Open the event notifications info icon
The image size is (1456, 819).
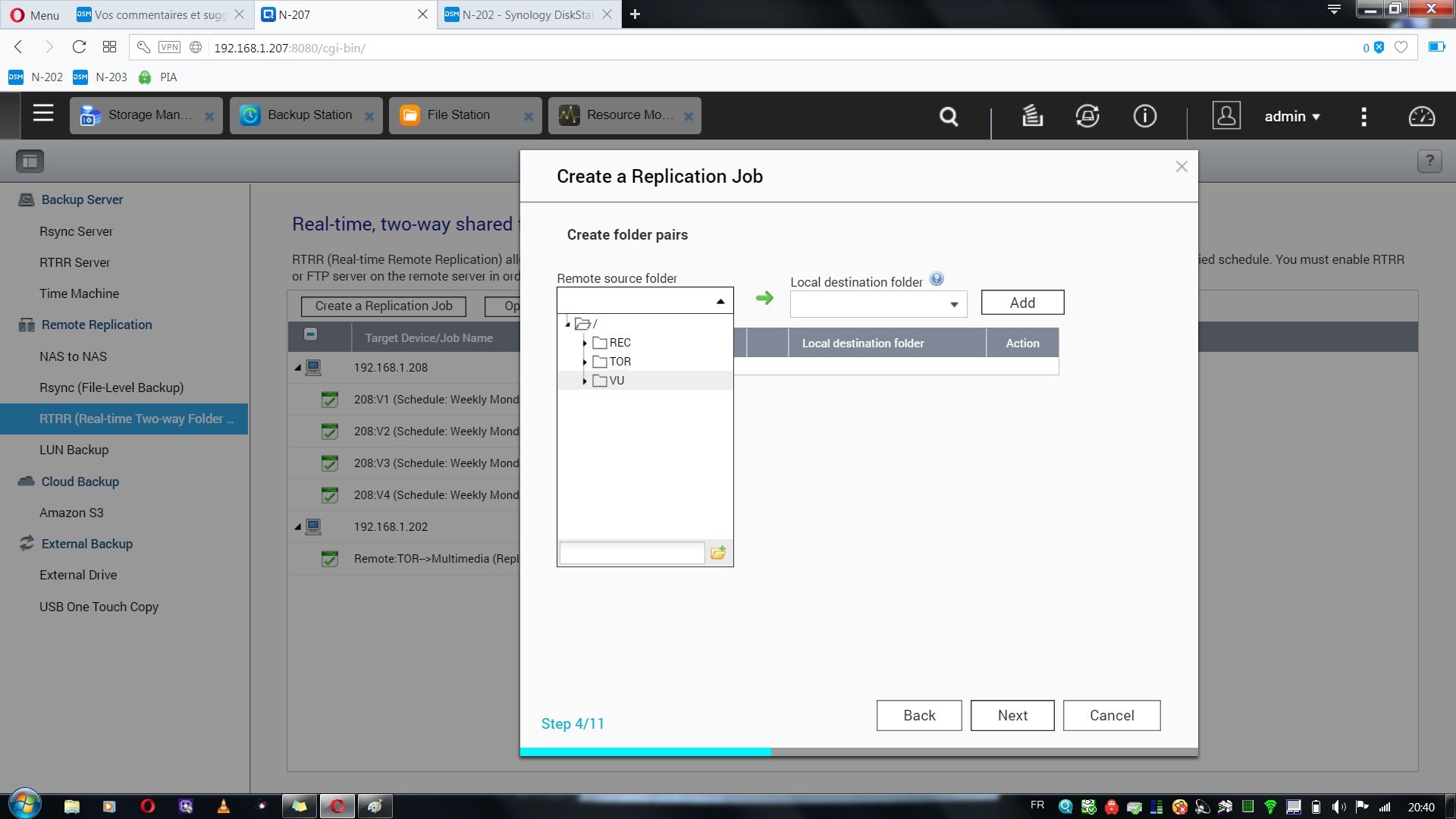pyautogui.click(x=1144, y=116)
